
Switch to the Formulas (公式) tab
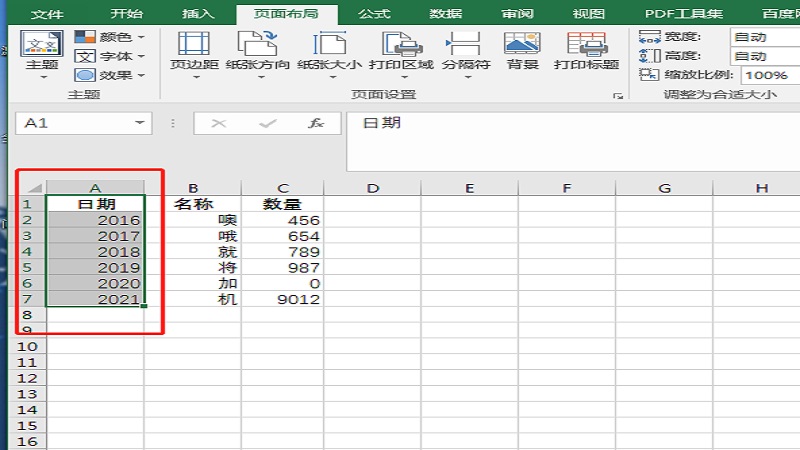pos(373,14)
